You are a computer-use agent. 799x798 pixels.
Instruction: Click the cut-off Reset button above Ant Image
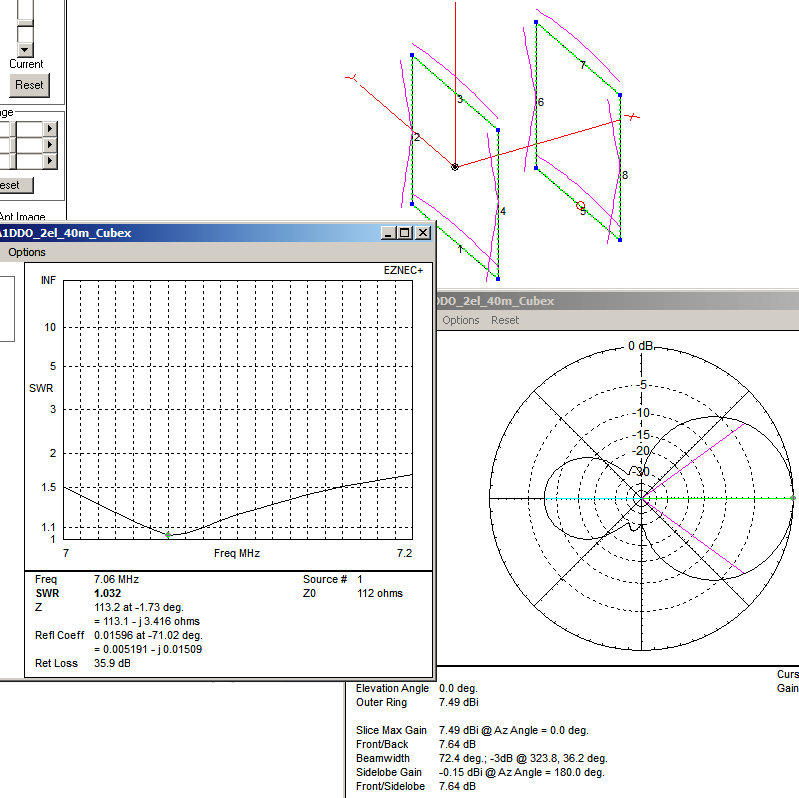point(15,185)
